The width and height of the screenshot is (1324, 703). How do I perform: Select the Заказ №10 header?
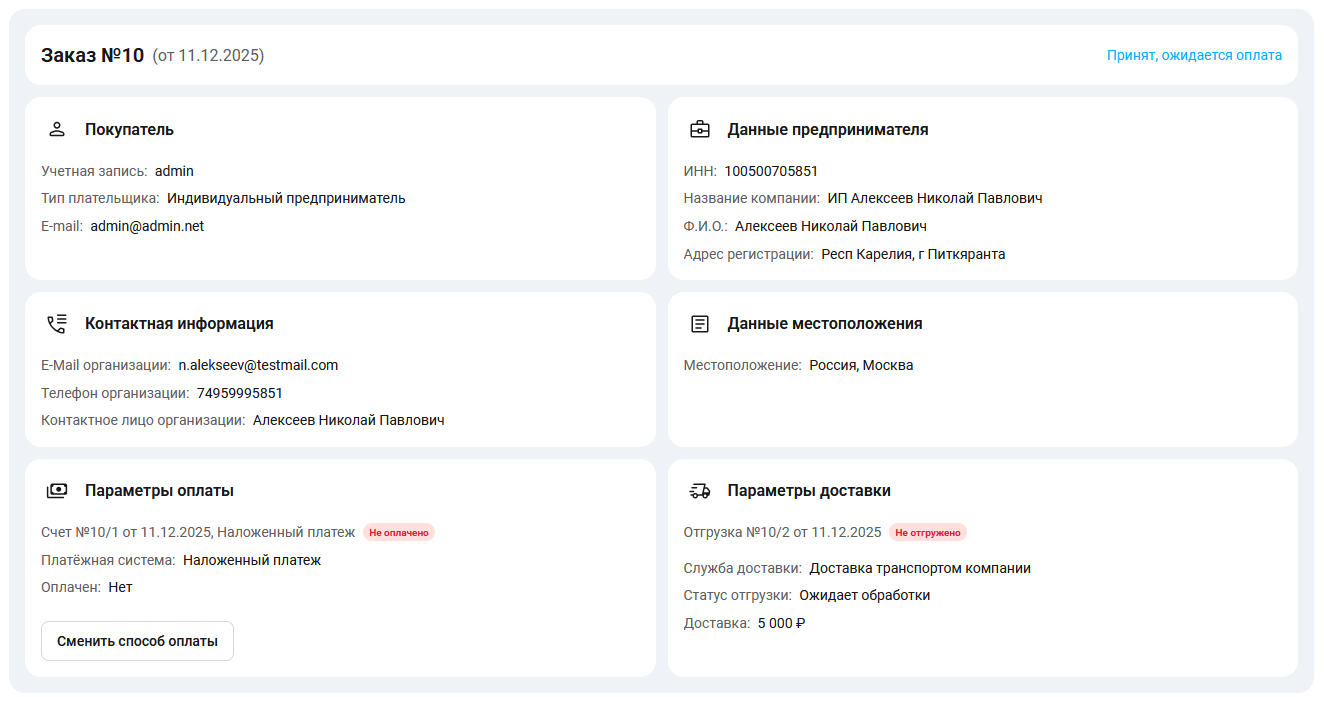92,55
